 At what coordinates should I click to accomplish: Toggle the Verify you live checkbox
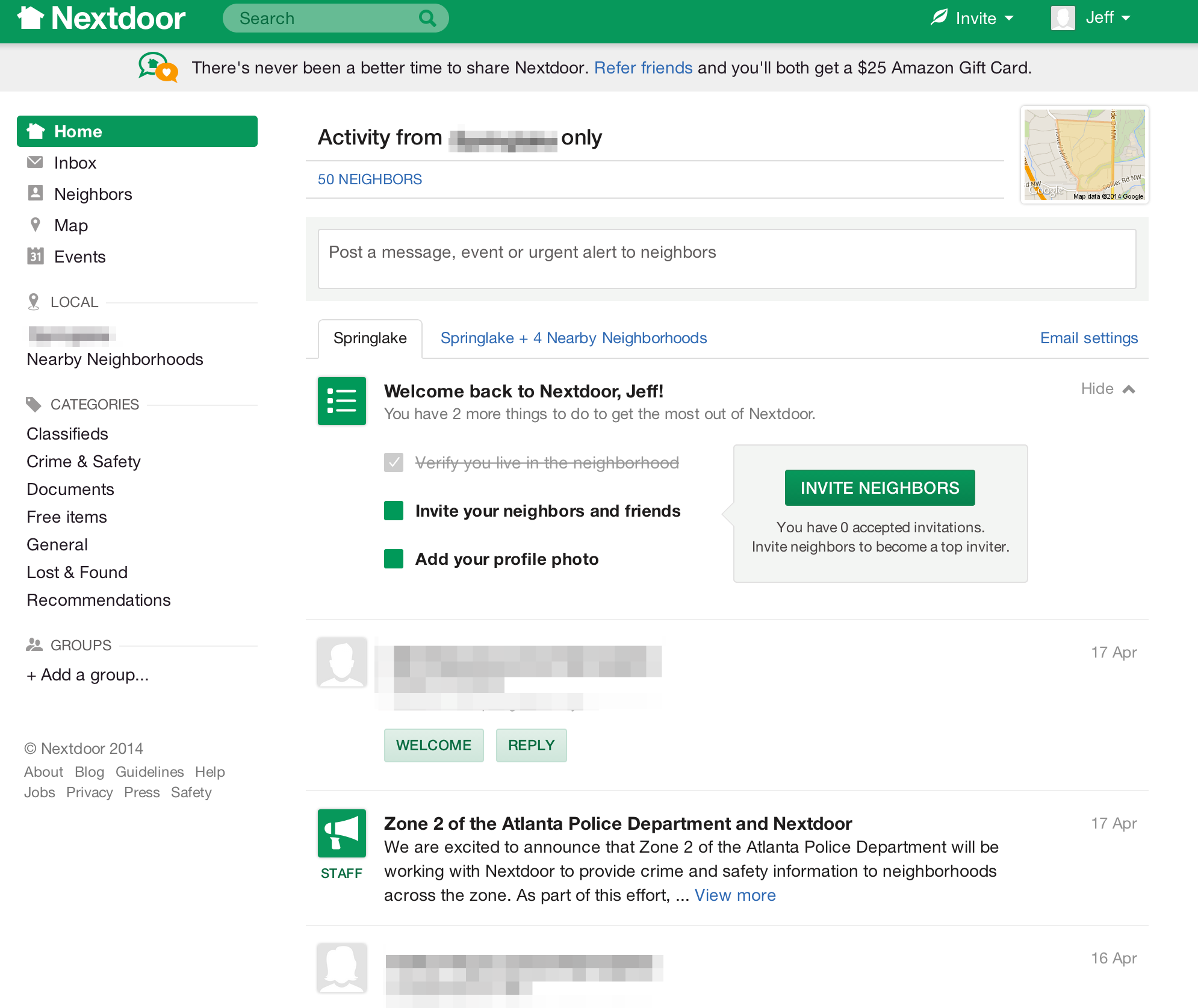pos(394,462)
